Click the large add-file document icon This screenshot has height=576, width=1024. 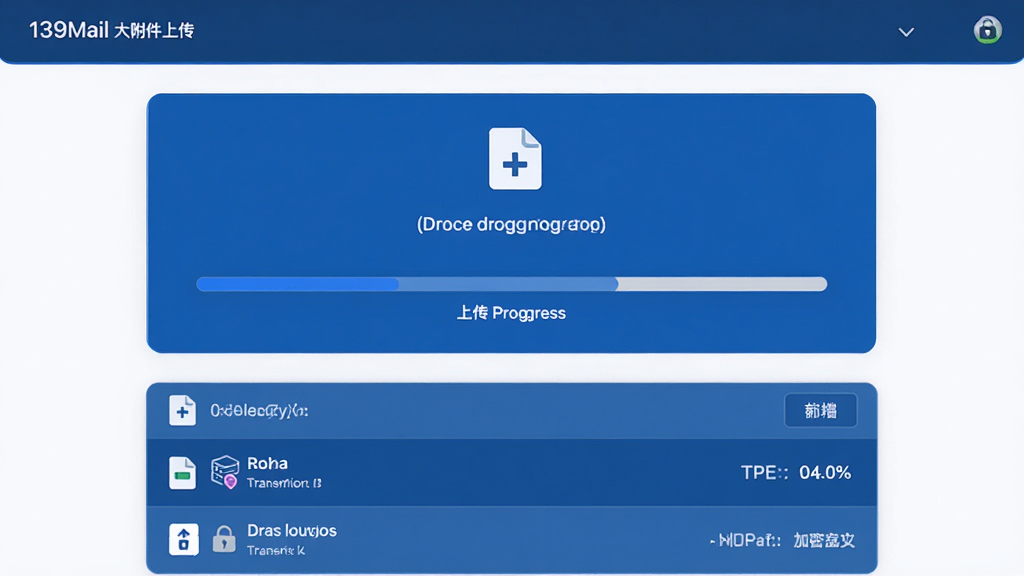[x=515, y=159]
